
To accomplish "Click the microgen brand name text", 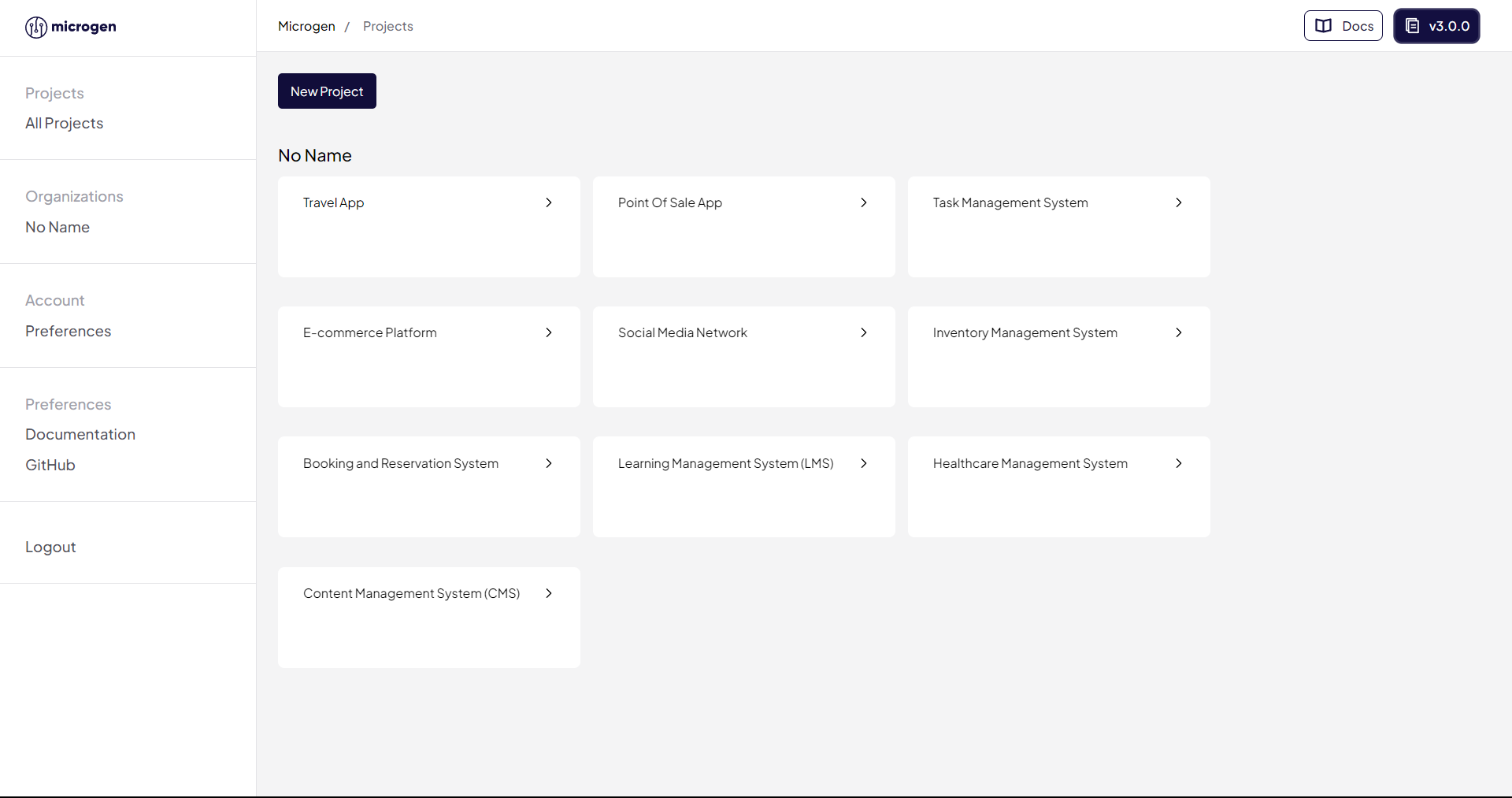I will 83,27.
